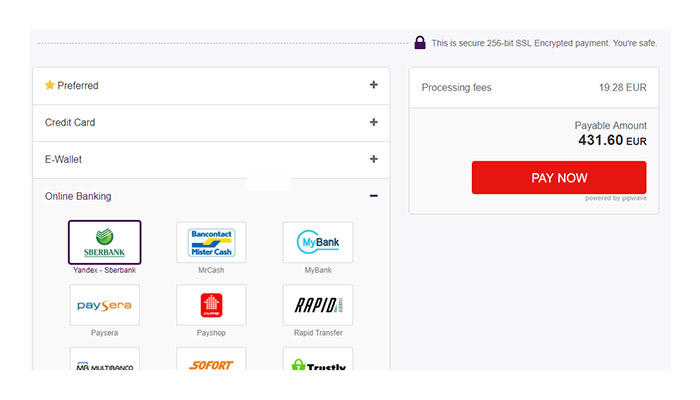Choose the Bancontact Mister Cash logo
Image resolution: width=700 pixels, height=400 pixels.
pyautogui.click(x=211, y=242)
